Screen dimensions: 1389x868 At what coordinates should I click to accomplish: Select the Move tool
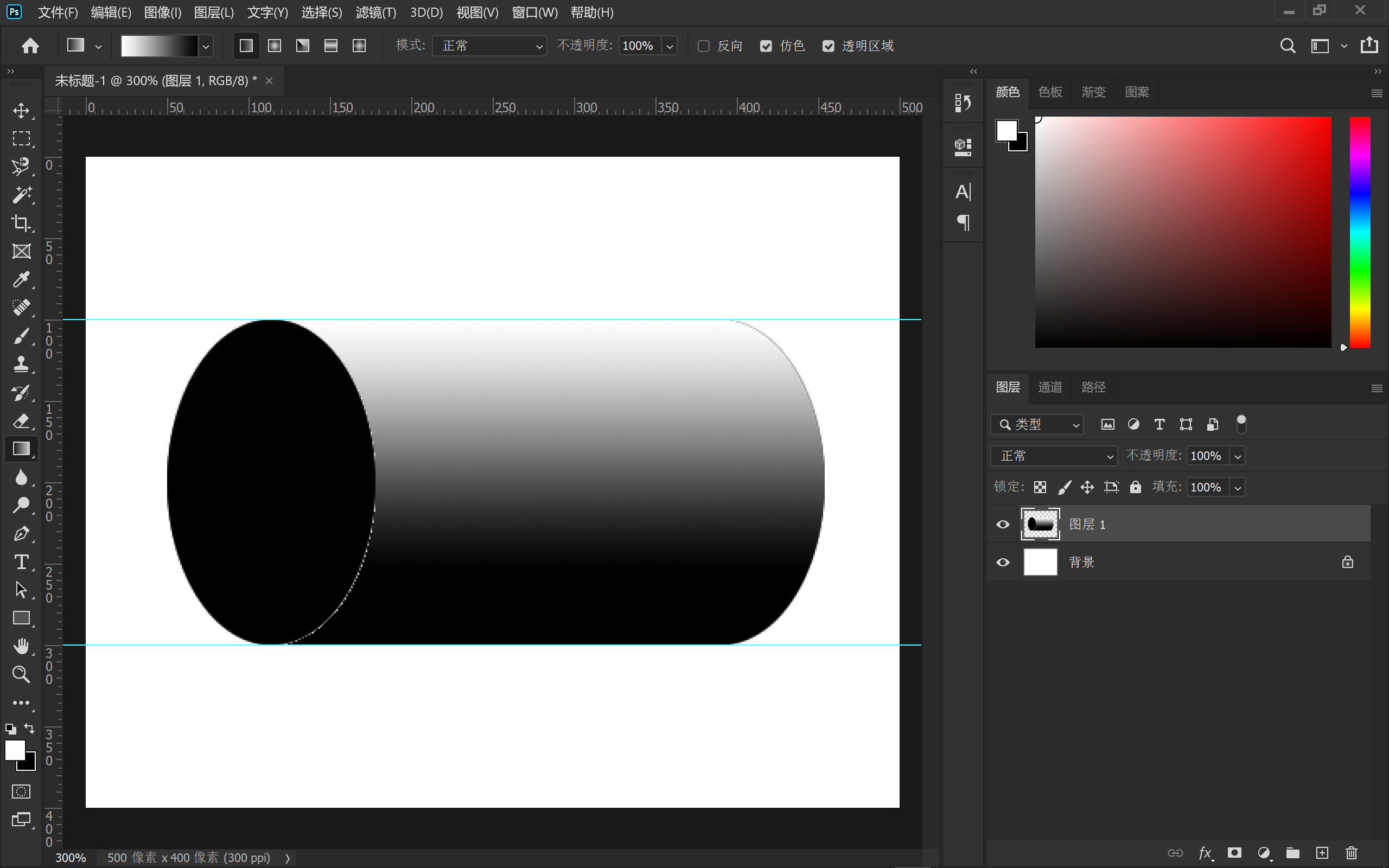[x=21, y=110]
